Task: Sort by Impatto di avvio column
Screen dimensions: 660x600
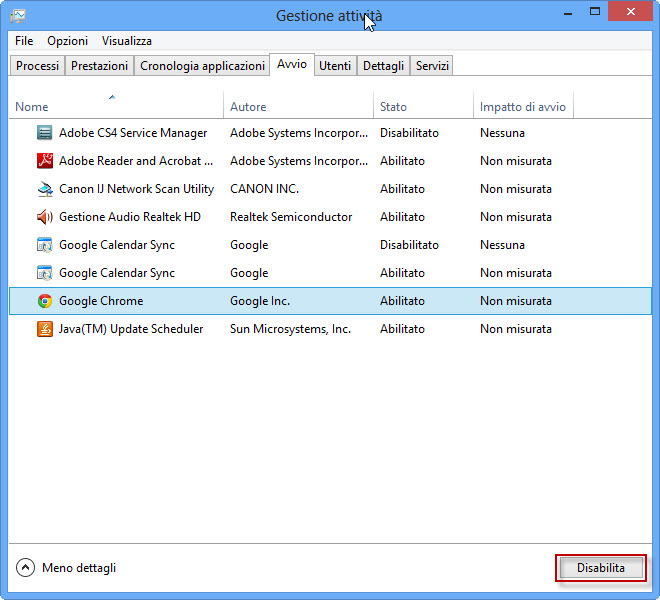Action: click(x=523, y=107)
